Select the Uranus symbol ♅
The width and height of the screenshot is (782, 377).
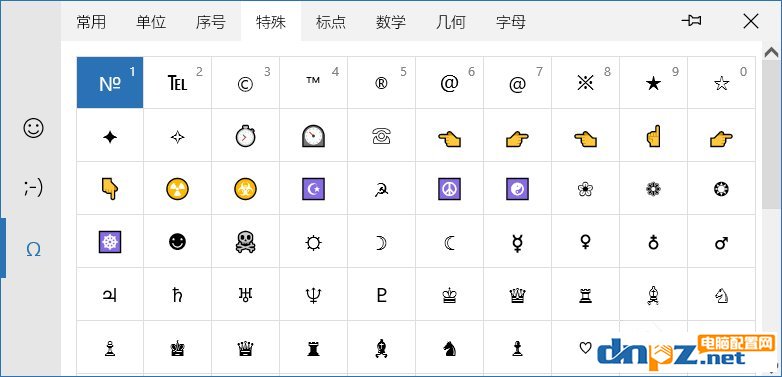(245, 295)
